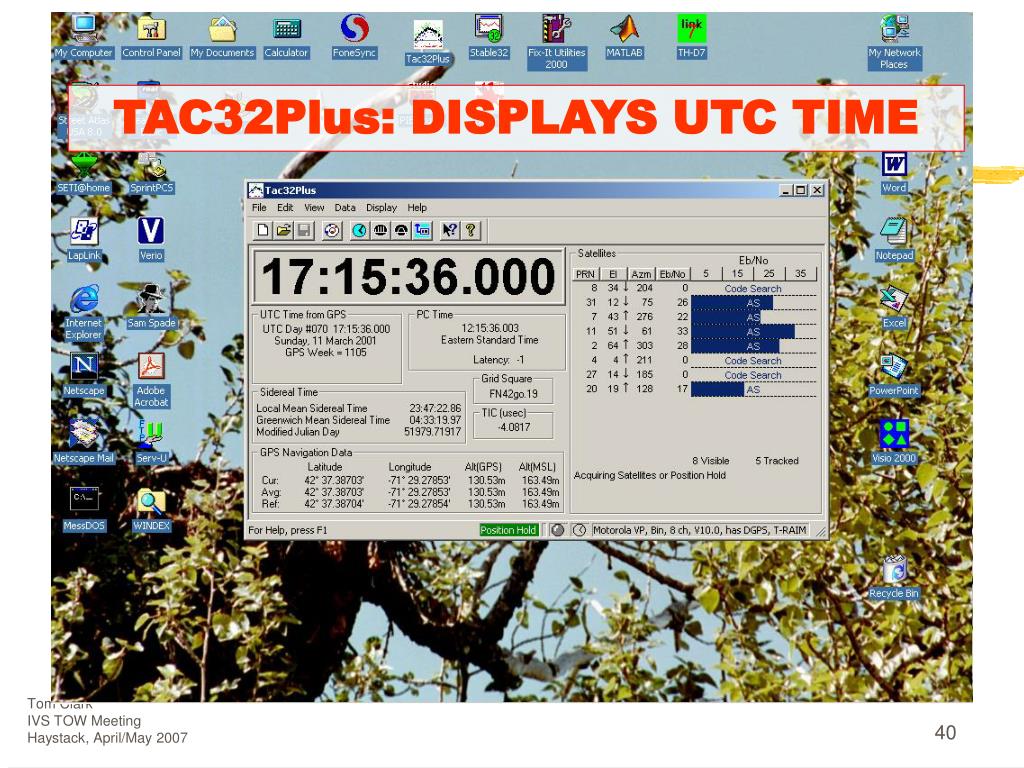
Task: Select the SprintPCS desktop icon
Action: coord(152,174)
